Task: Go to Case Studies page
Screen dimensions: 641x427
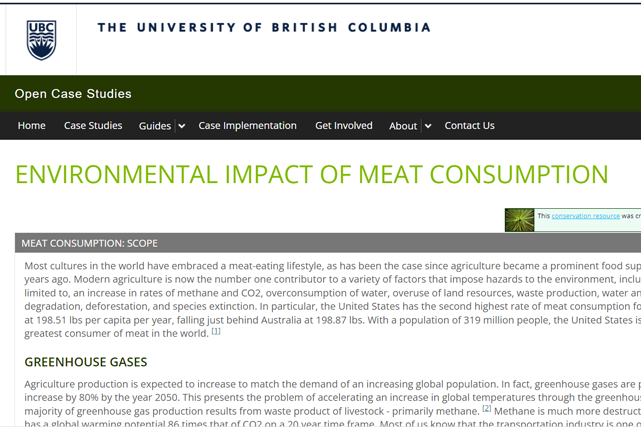Action: coord(93,125)
